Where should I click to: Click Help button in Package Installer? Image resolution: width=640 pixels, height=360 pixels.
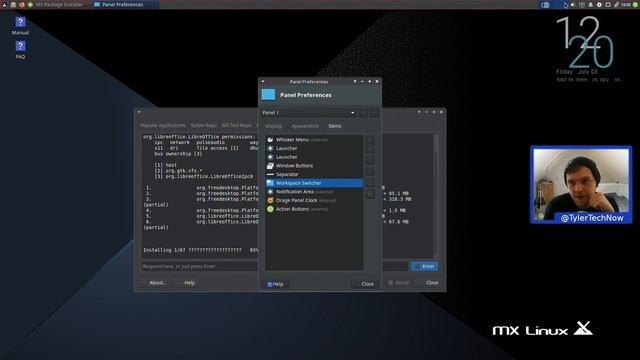click(x=189, y=283)
